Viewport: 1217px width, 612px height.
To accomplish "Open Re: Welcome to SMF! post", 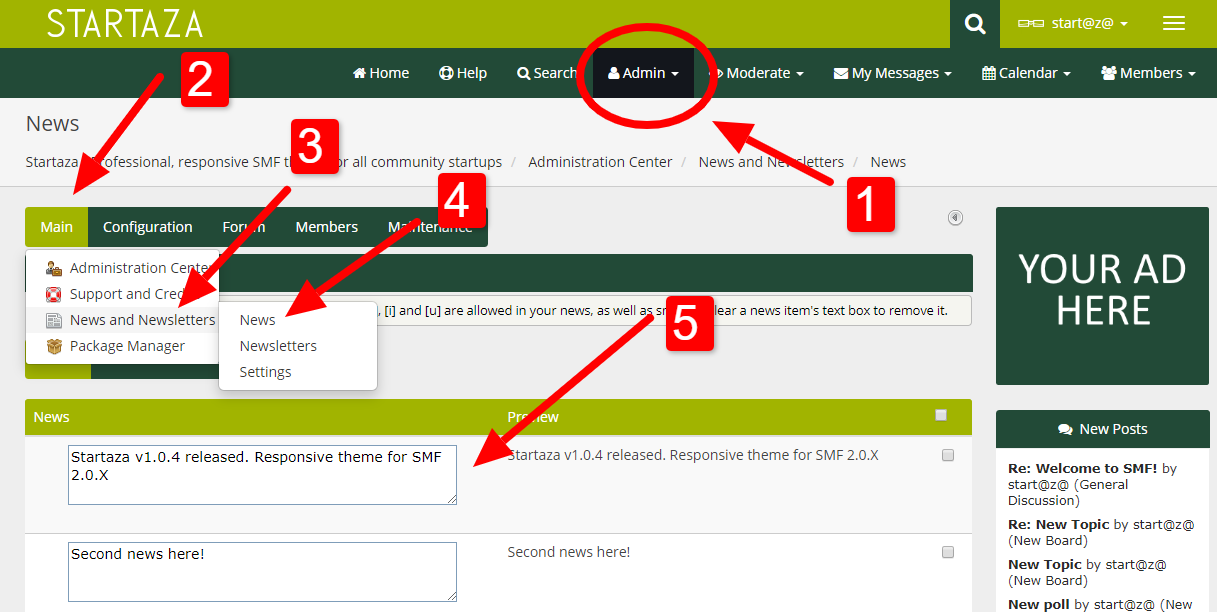I will [1083, 468].
